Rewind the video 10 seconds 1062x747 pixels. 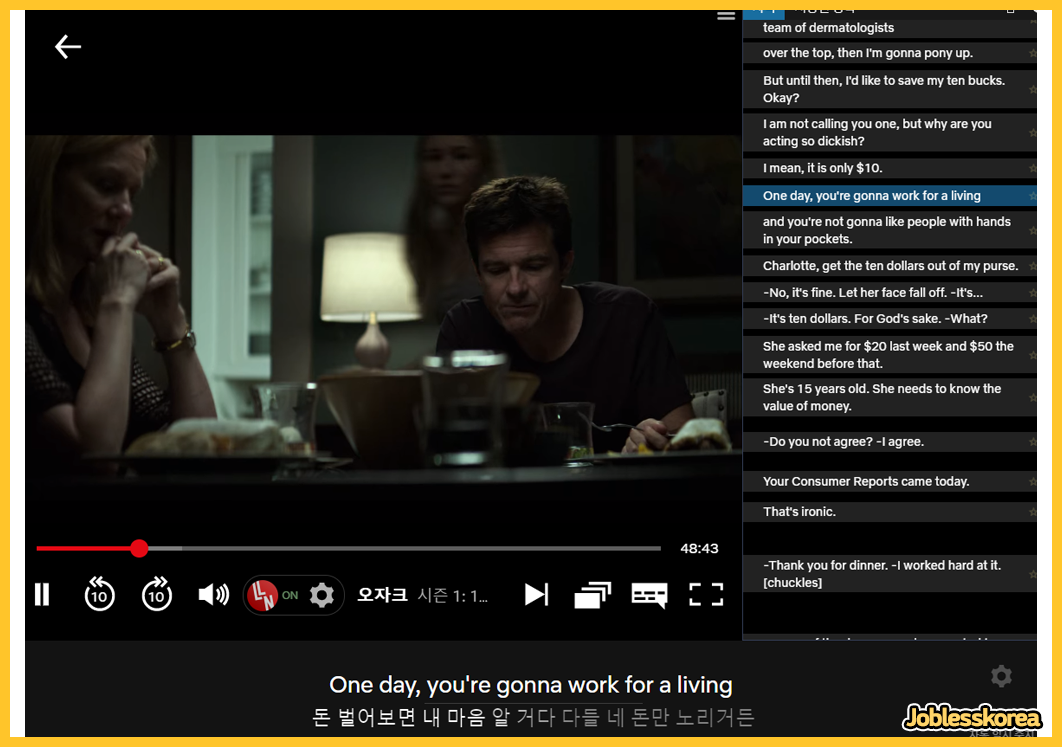100,595
